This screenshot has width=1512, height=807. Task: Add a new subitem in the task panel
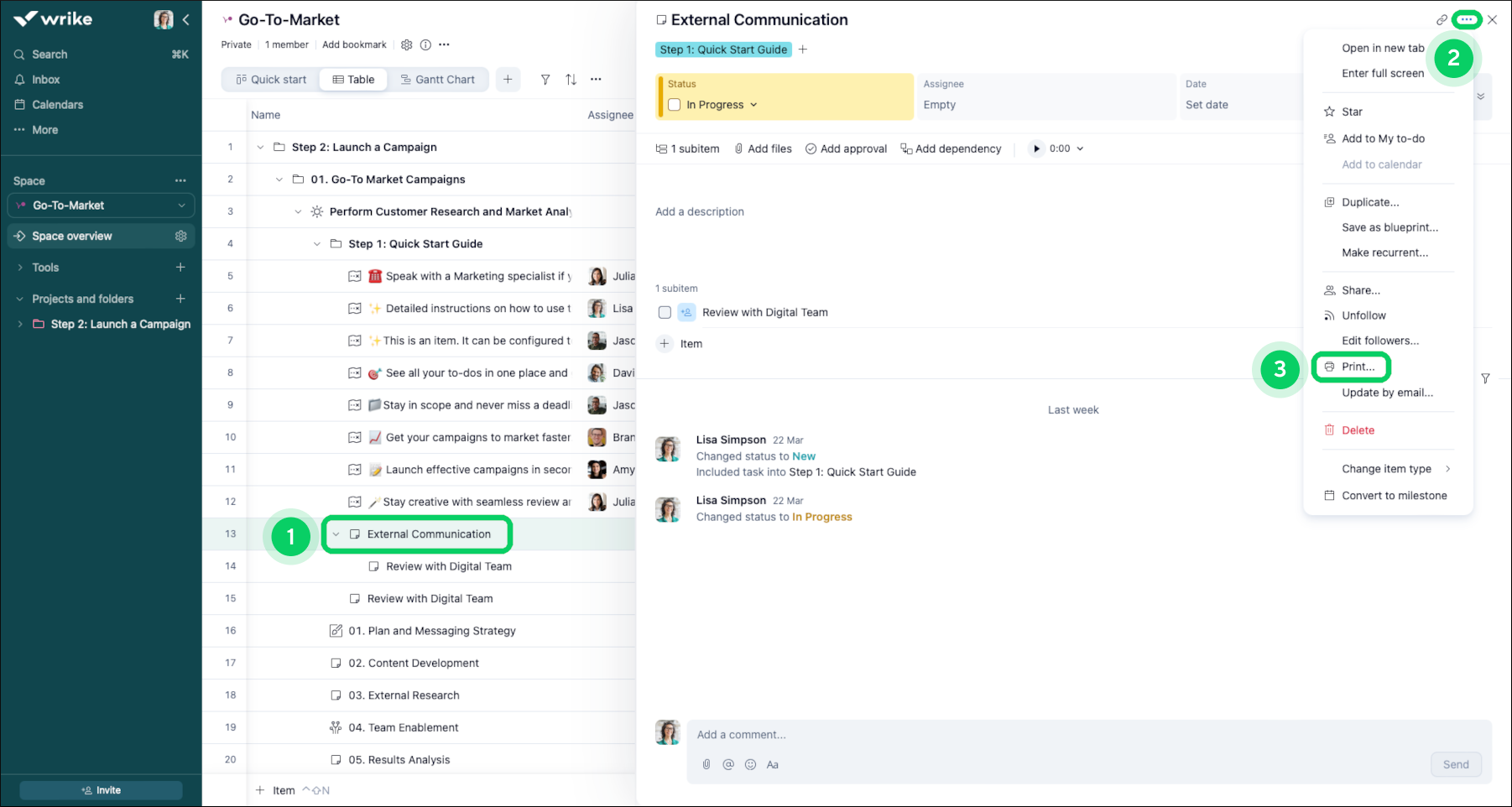680,344
